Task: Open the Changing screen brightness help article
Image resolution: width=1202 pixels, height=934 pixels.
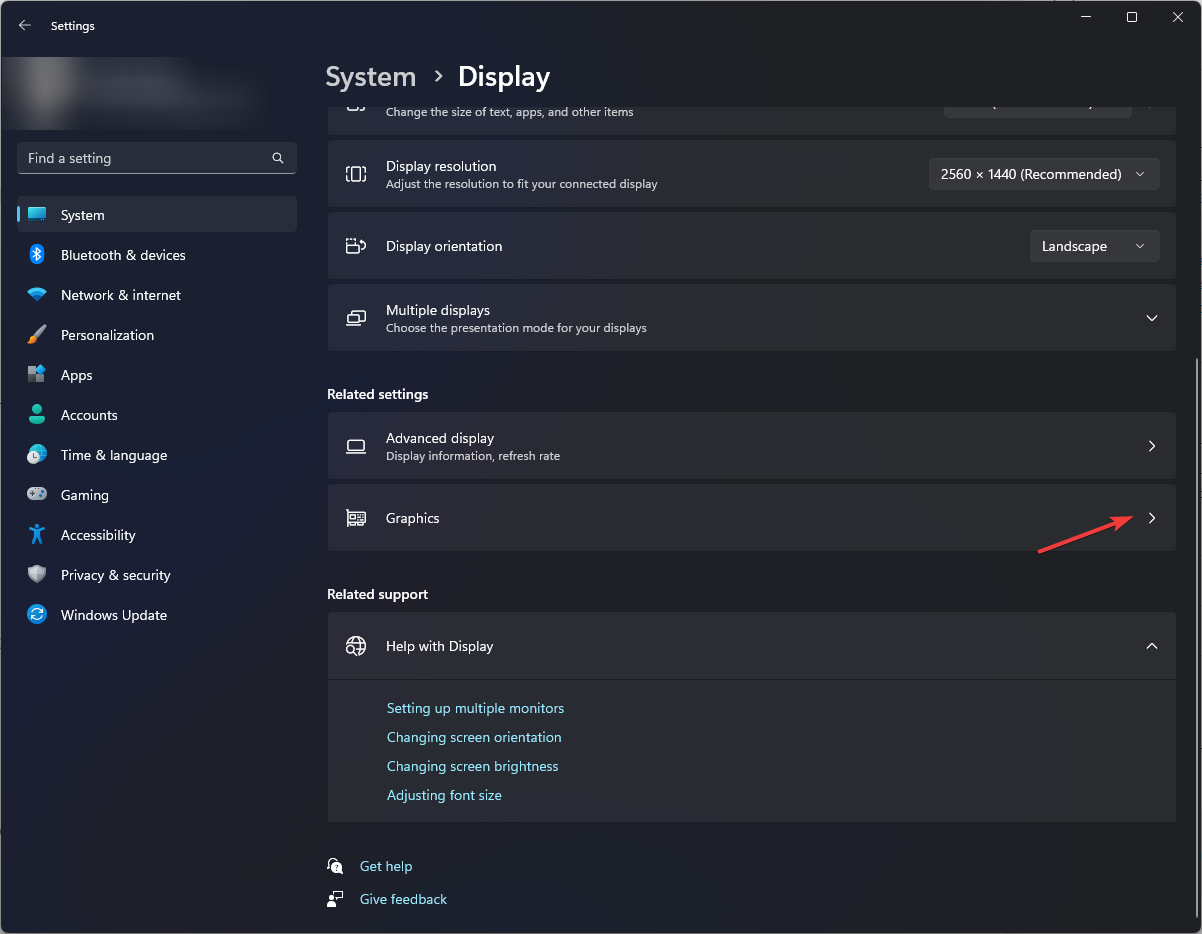Action: (x=472, y=766)
